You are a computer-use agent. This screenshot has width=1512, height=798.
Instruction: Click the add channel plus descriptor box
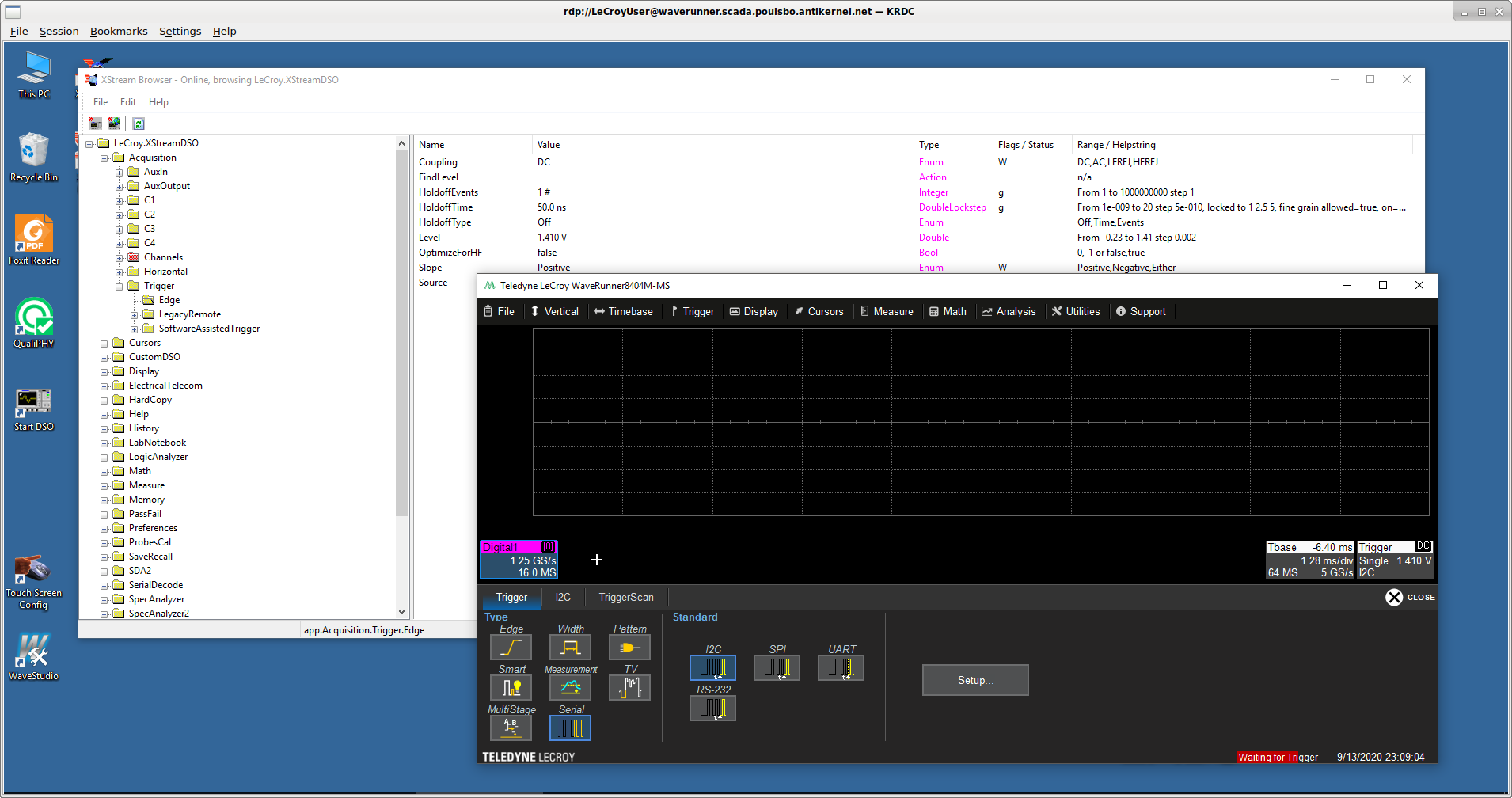(x=598, y=560)
